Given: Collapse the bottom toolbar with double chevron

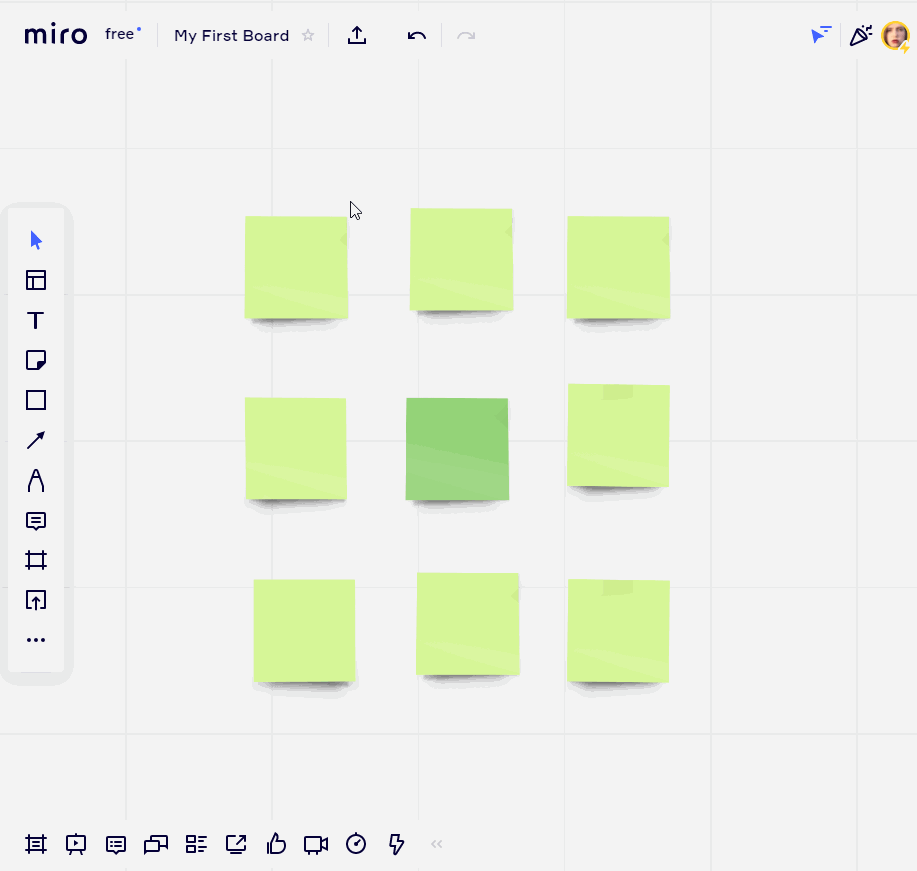Looking at the screenshot, I should coord(436,844).
